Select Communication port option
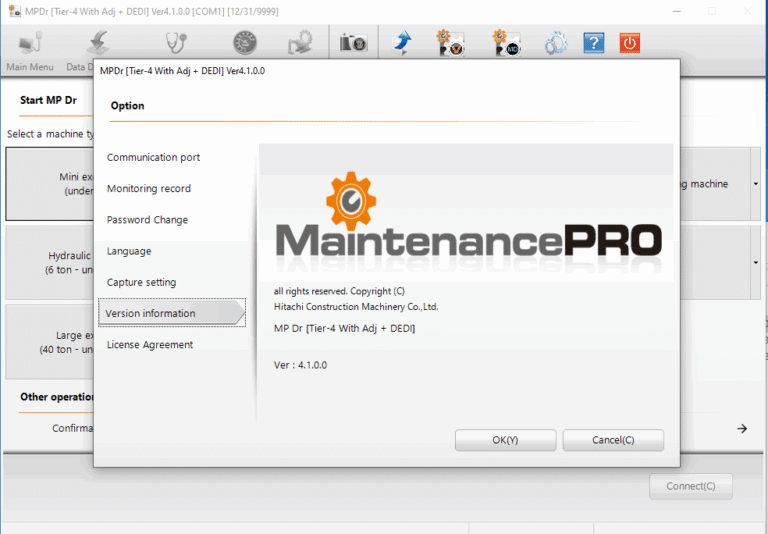 pos(153,157)
